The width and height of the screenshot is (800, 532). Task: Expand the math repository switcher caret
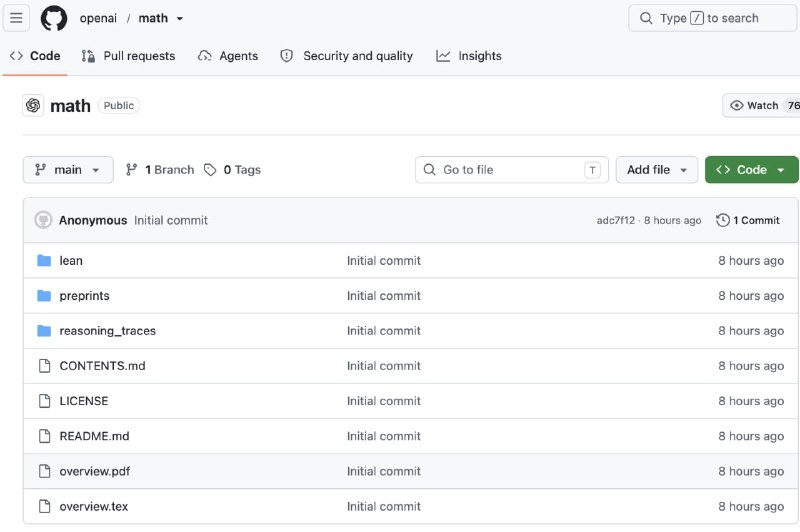coord(180,19)
